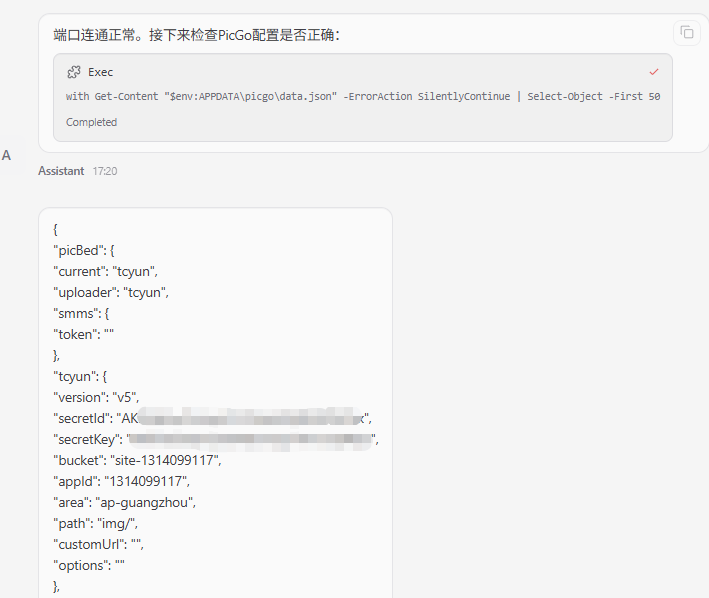Image resolution: width=709 pixels, height=598 pixels.
Task: Click the "secretKey" line
Action: 216,439
